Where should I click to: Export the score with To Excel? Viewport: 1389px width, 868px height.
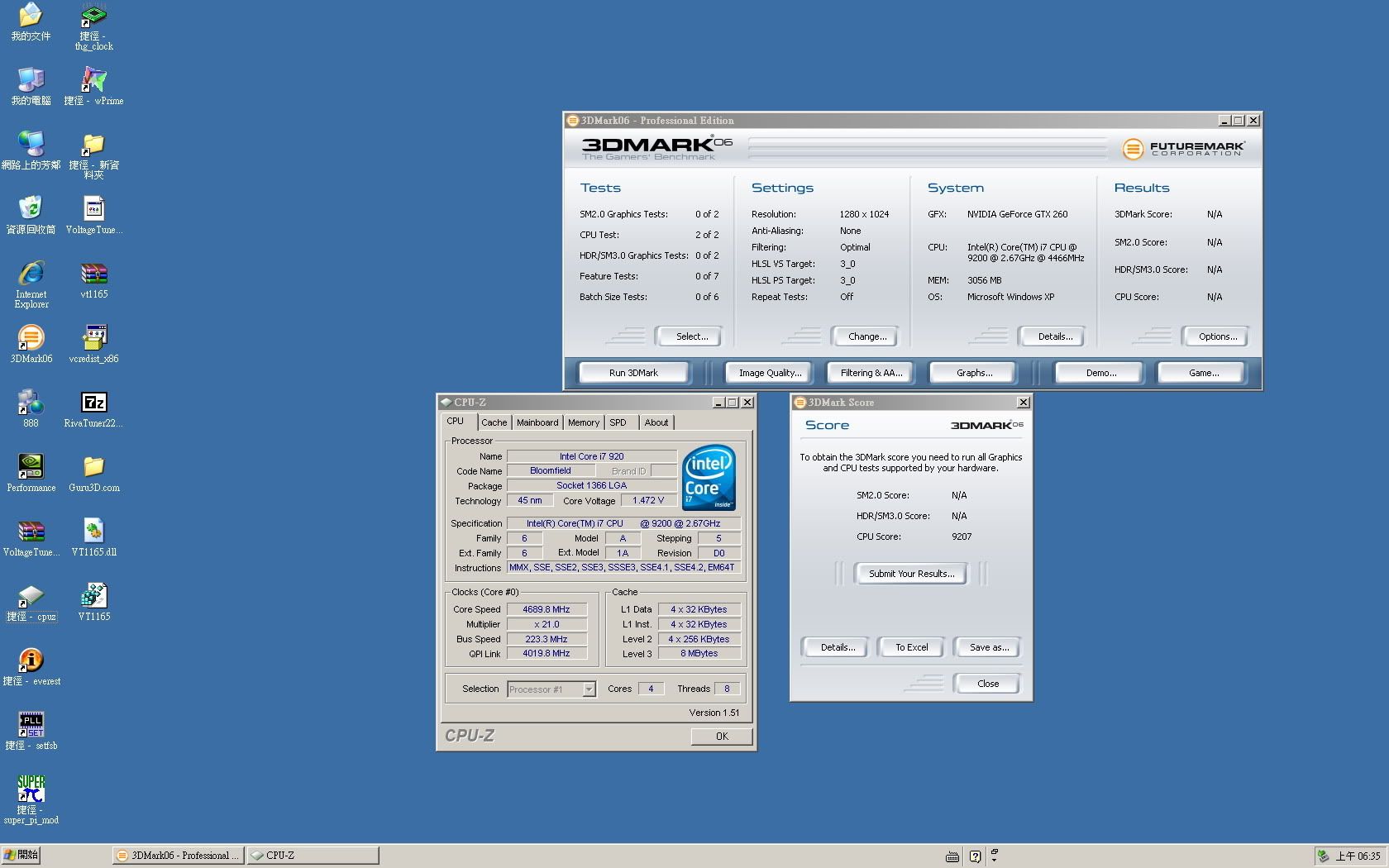coord(911,647)
